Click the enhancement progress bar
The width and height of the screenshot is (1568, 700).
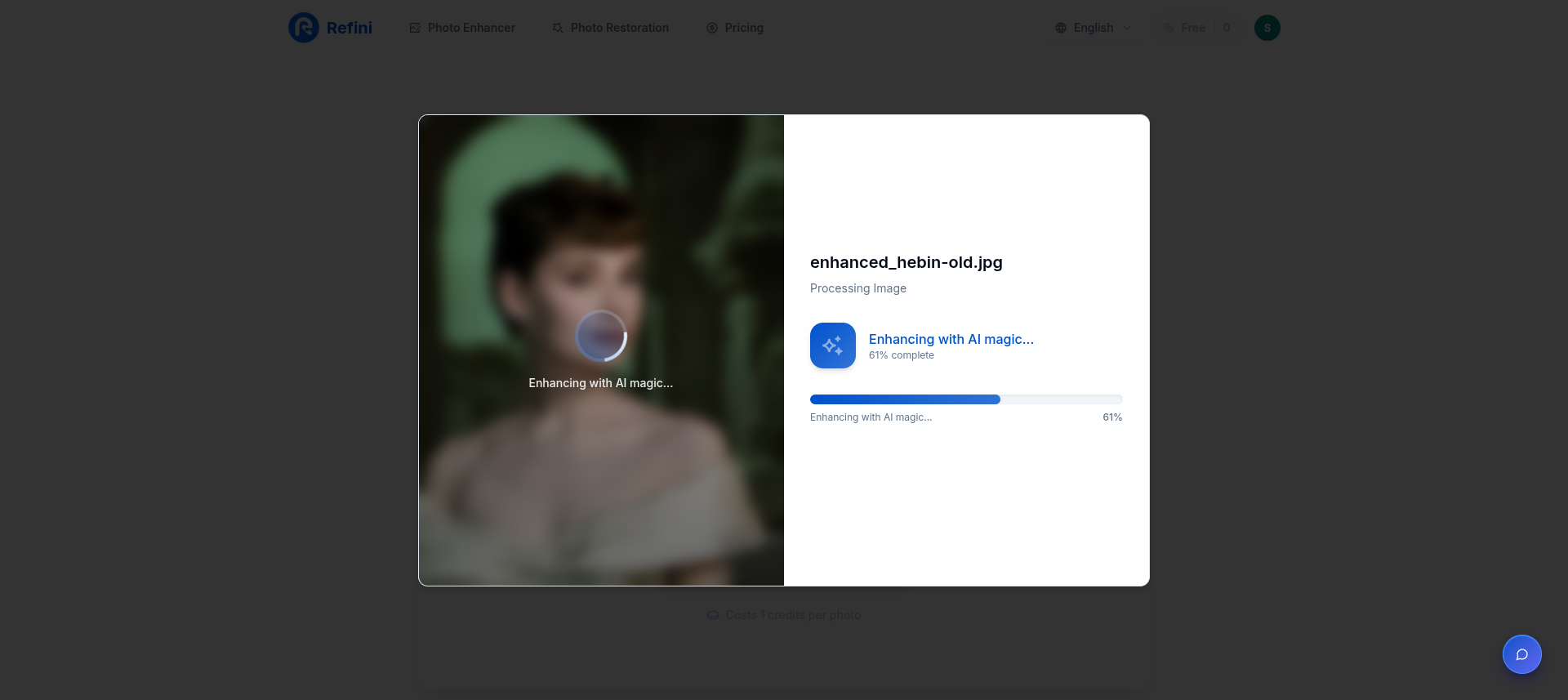click(966, 399)
